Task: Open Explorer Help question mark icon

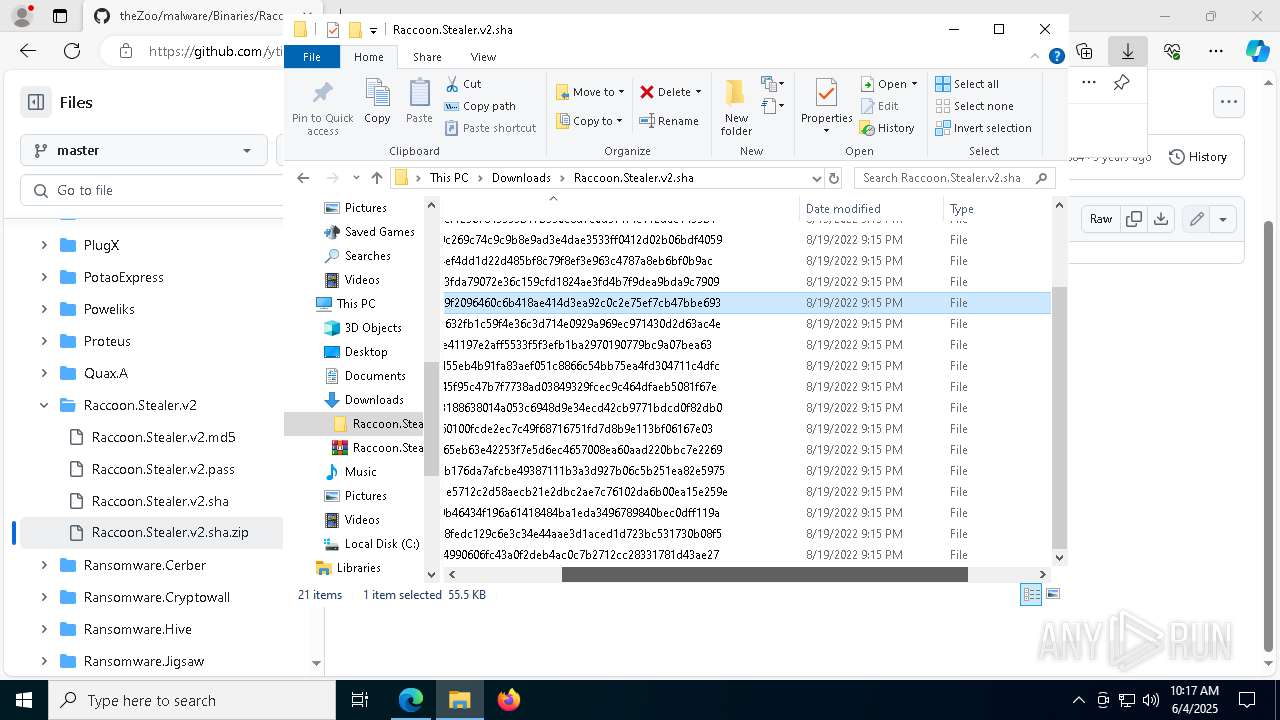Action: click(x=1056, y=57)
